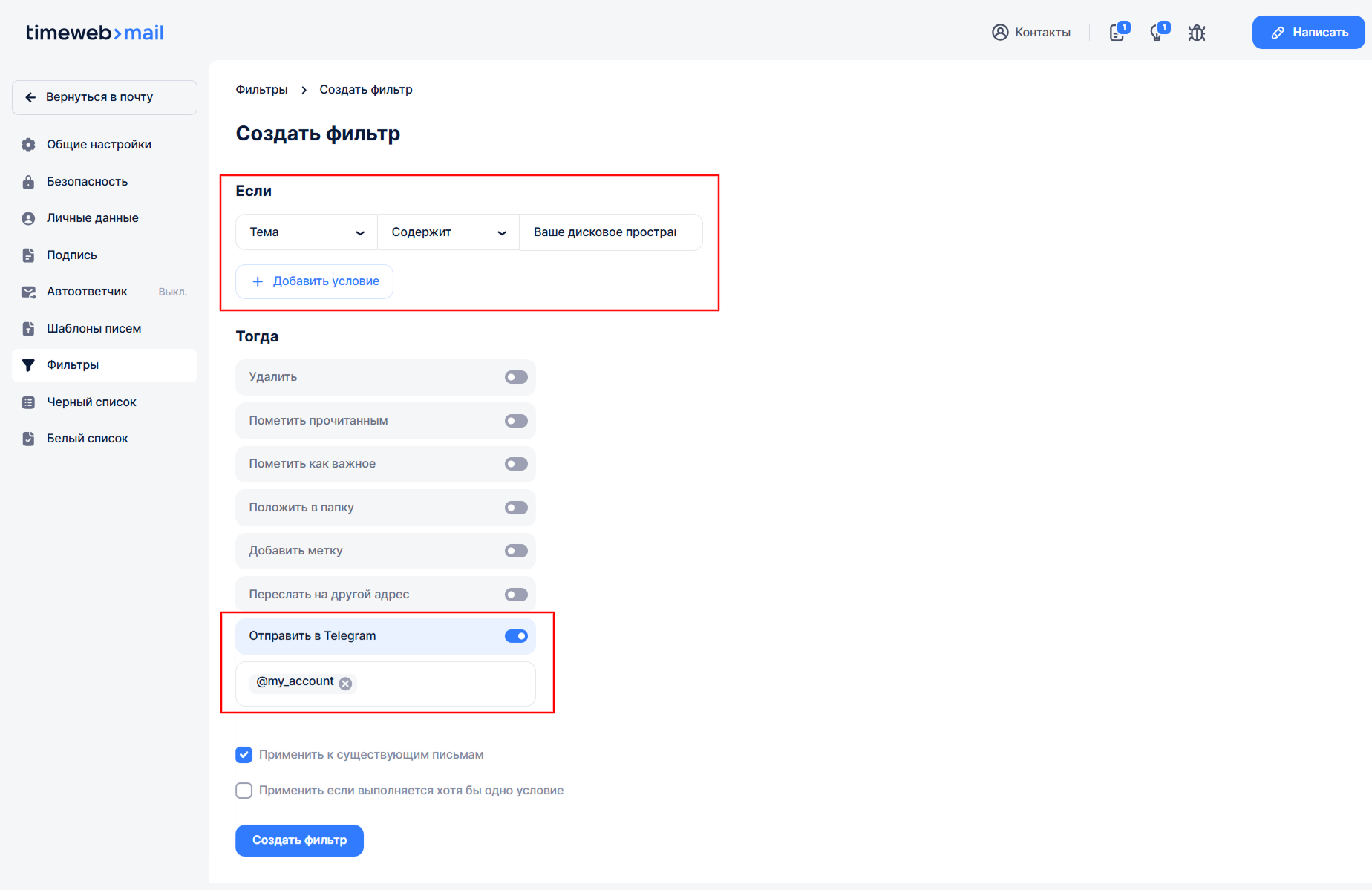1372x890 pixels.
Task: Click the lock icon for Безопасность
Action: [28, 182]
